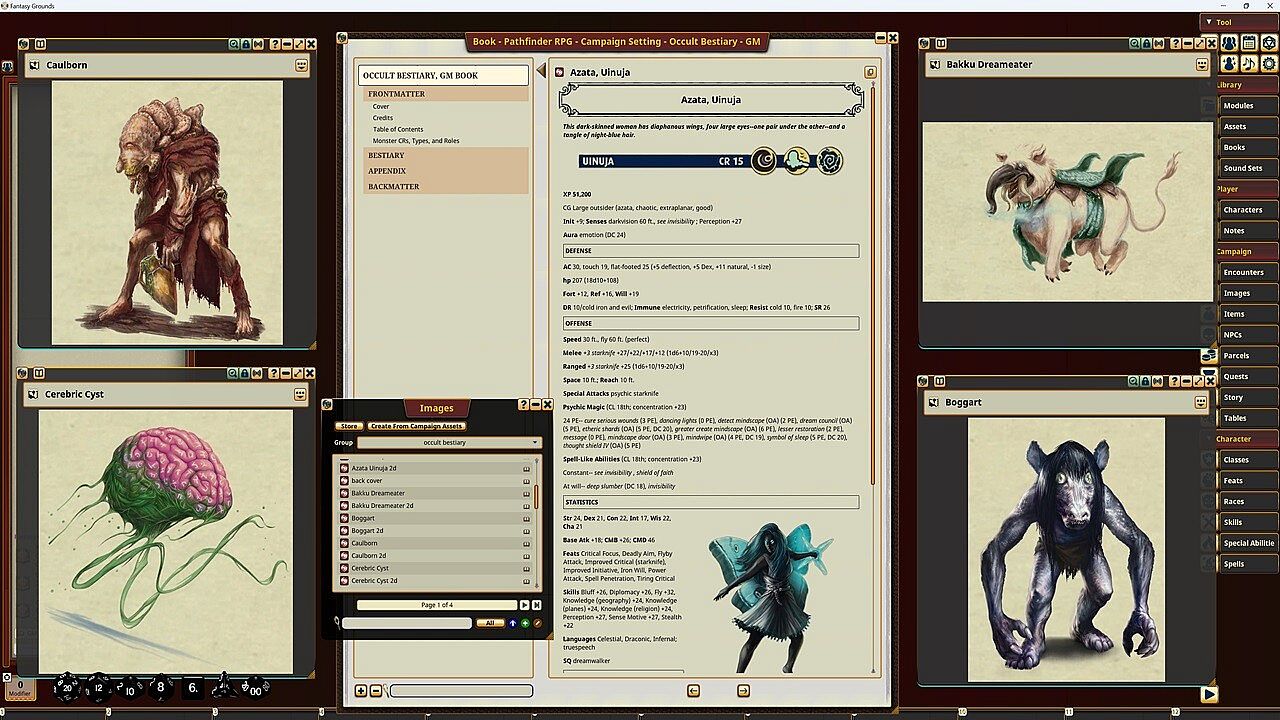Open the Encounters sidebar button
This screenshot has width=1280, height=720.
click(x=1248, y=272)
